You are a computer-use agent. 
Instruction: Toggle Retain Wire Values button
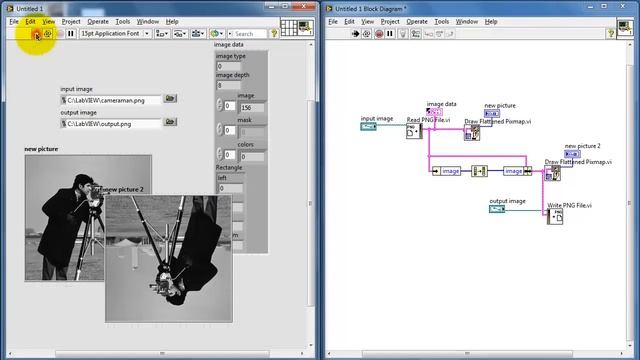(x=416, y=34)
